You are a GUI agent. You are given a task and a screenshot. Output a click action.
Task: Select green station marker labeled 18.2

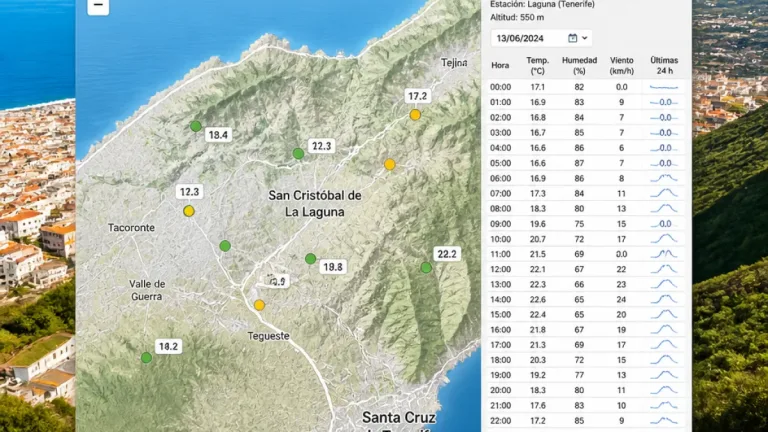(146, 358)
